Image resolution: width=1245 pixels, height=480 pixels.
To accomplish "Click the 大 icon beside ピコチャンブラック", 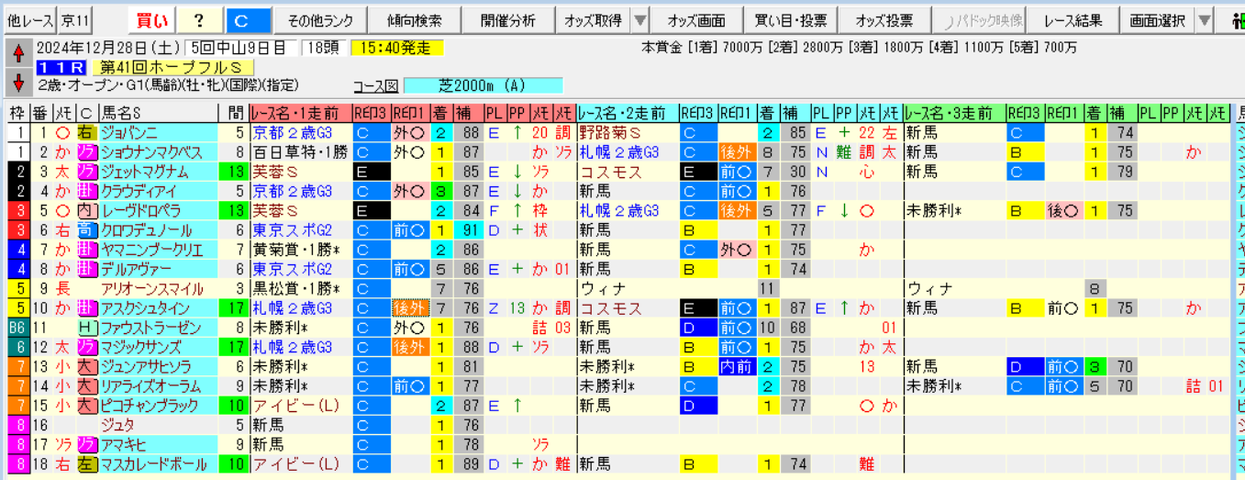I will (86, 405).
